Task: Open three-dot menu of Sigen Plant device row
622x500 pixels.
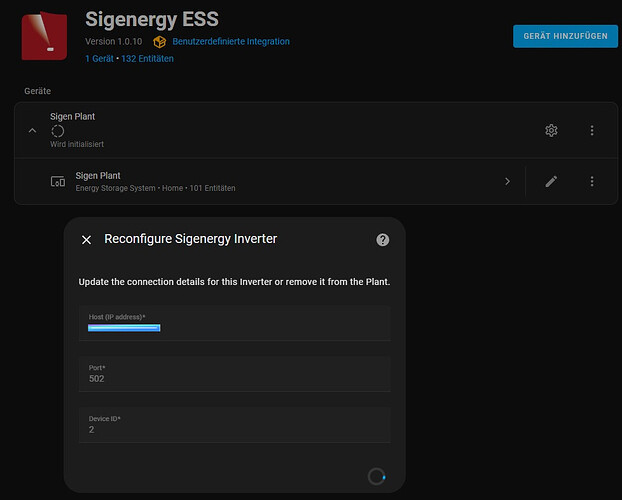Action: click(592, 181)
